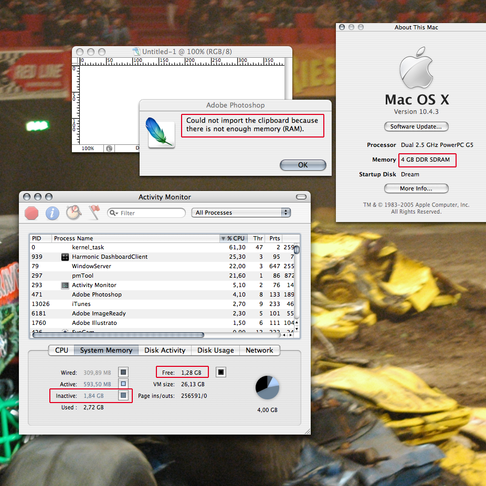Click the Inactive memory color swatch
Viewport: 486px width, 486px height.
pos(123,395)
